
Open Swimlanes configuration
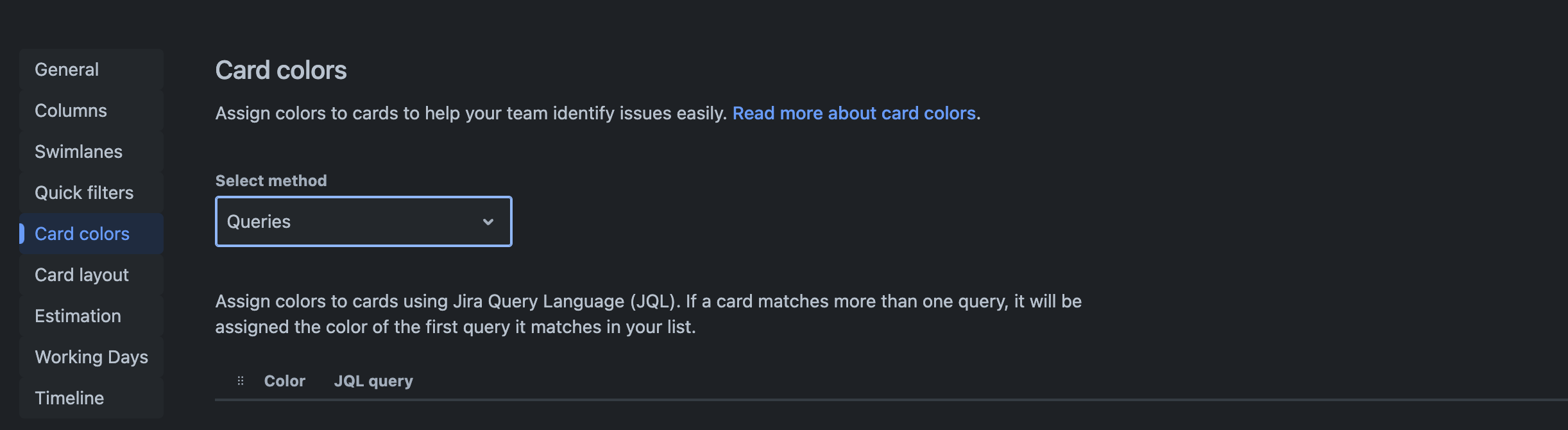[78, 151]
